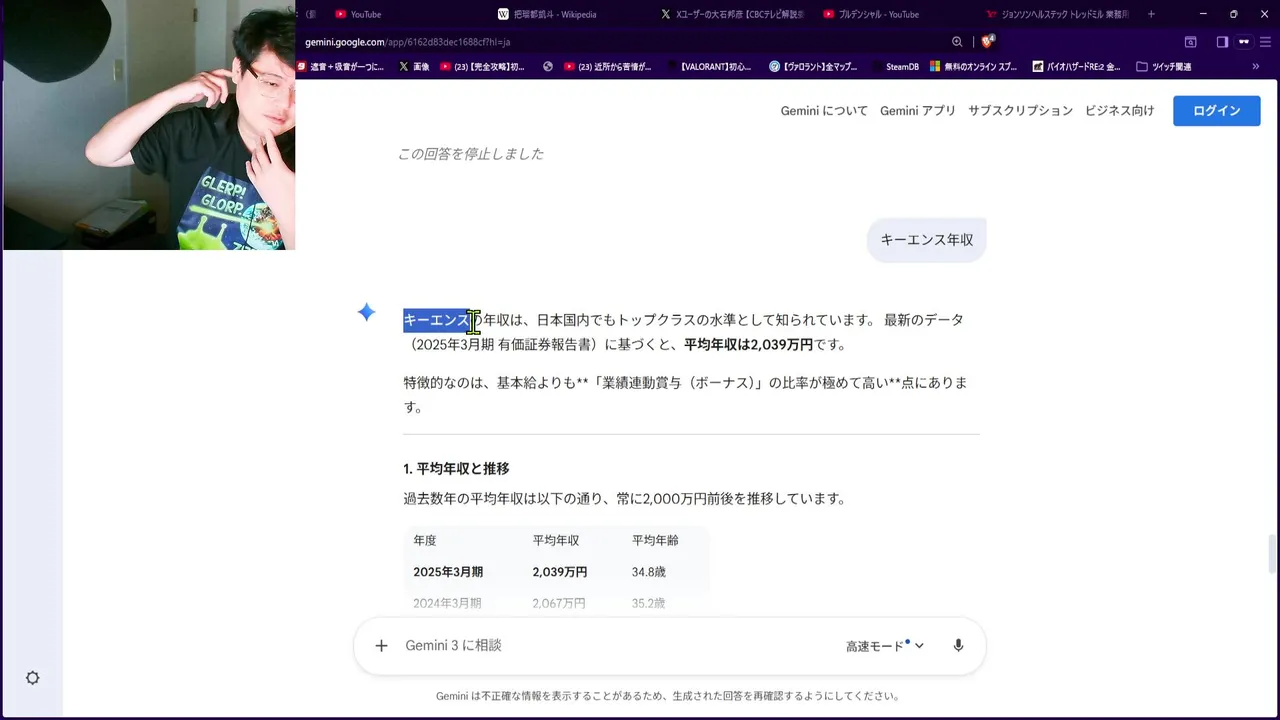Screen dimensions: 1280x720
Task: Click the 2025年3月期 table cell
Action: [x=448, y=572]
